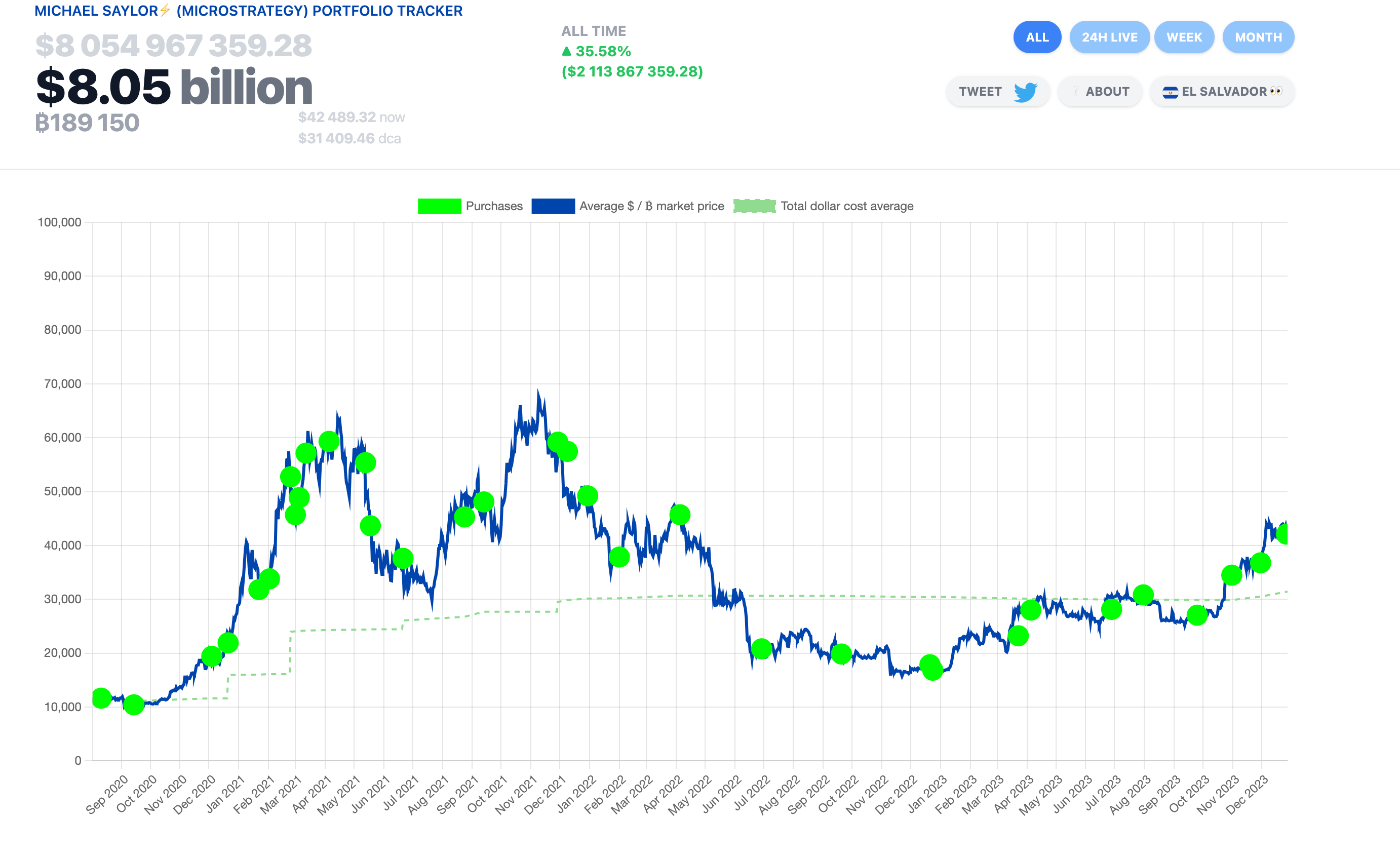This screenshot has height=858, width=1400.
Task: Click the 50,000 y-axis label
Action: point(62,491)
